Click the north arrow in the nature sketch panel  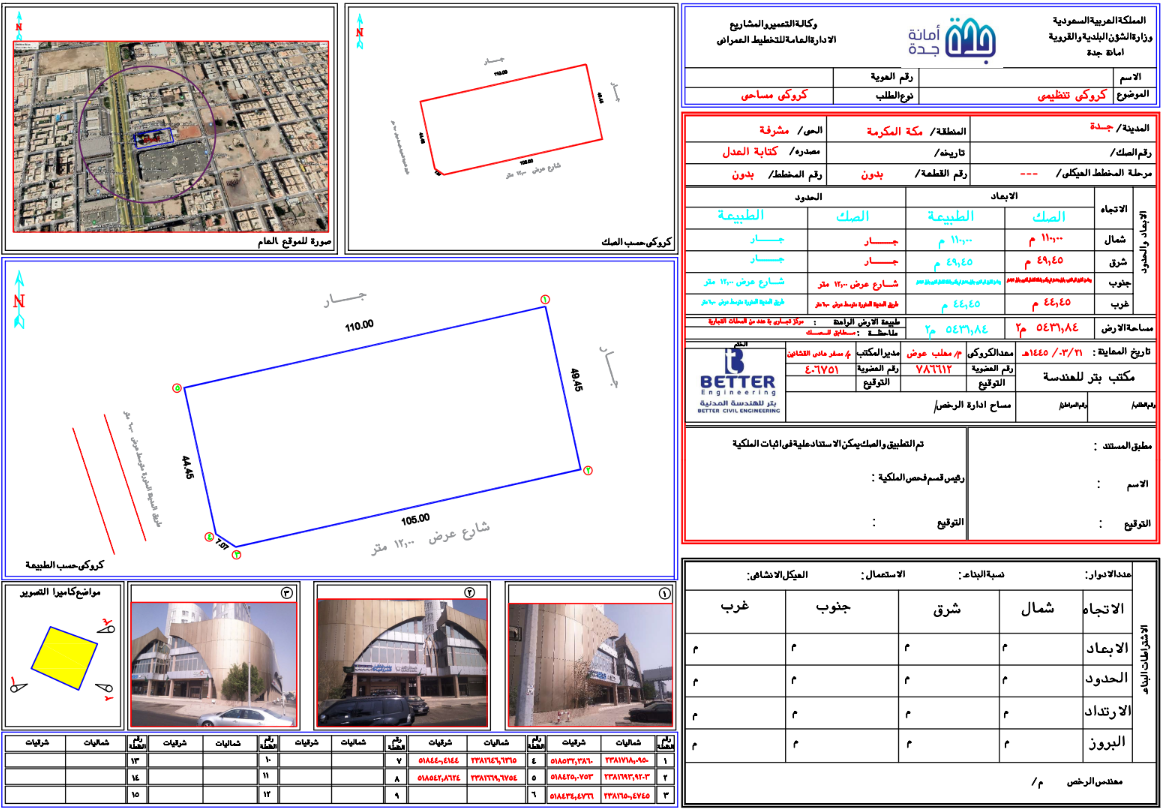click(x=19, y=299)
